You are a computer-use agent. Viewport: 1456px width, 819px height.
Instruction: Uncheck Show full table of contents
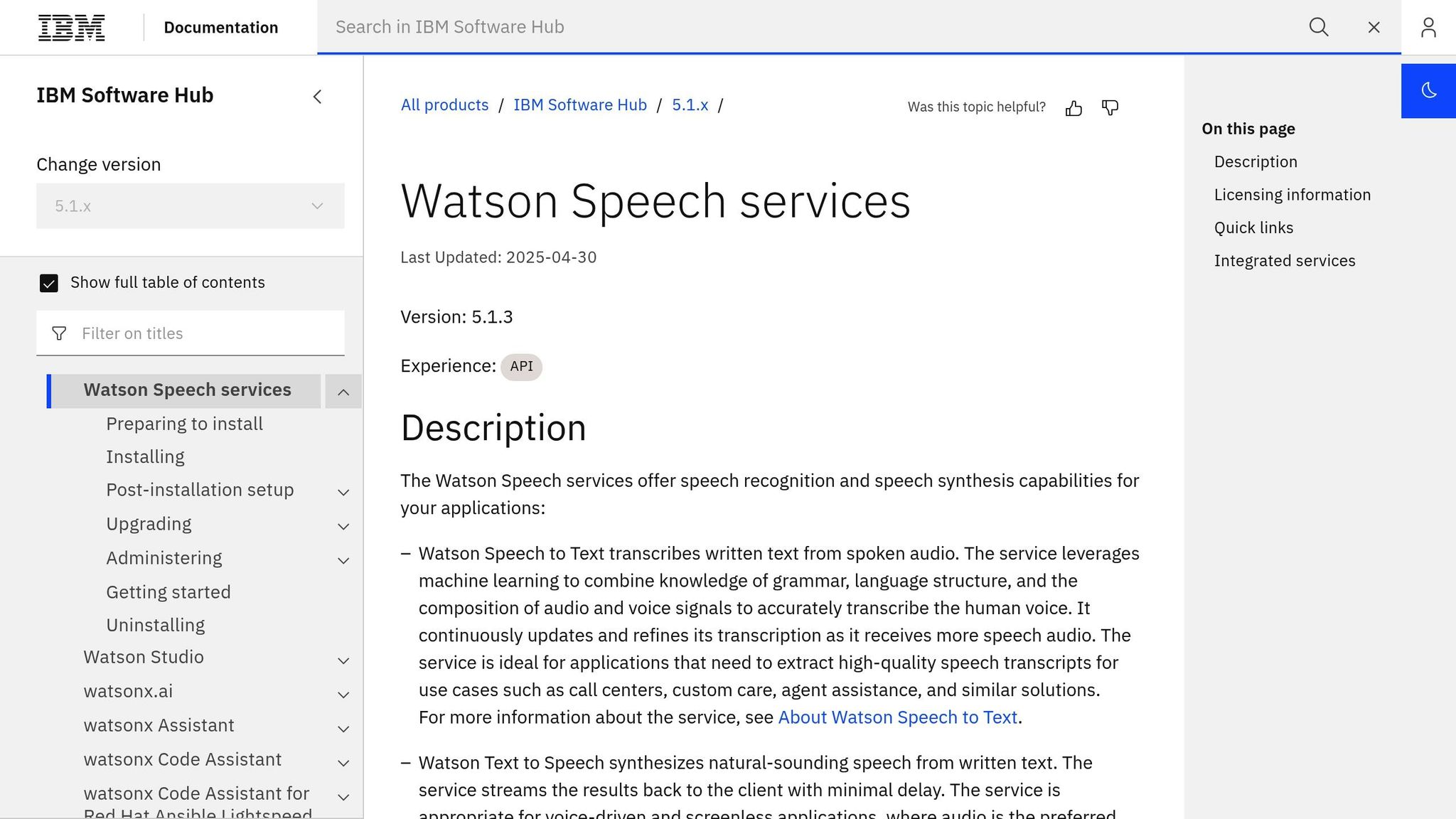point(48,283)
